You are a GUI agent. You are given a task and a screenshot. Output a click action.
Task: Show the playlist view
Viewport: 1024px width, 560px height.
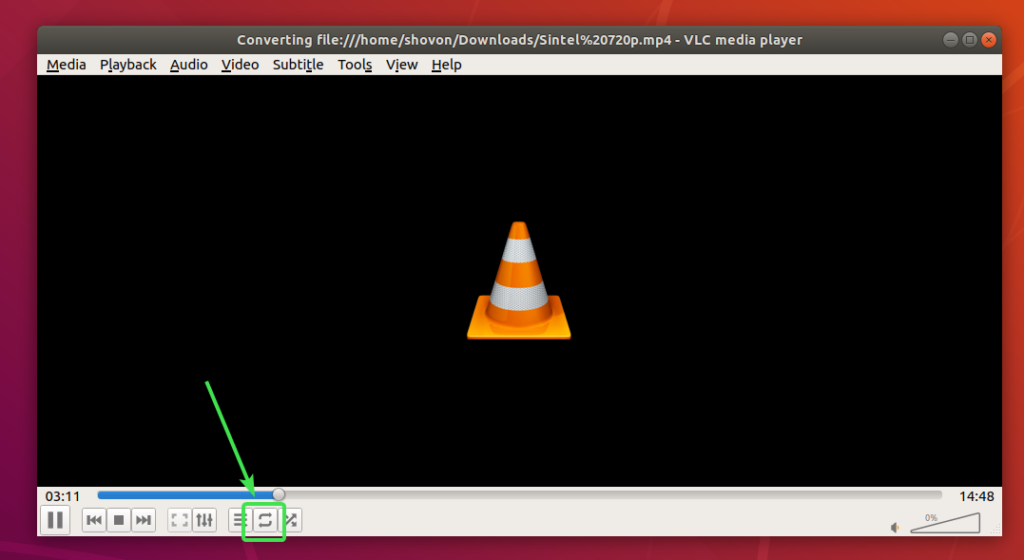(x=240, y=520)
